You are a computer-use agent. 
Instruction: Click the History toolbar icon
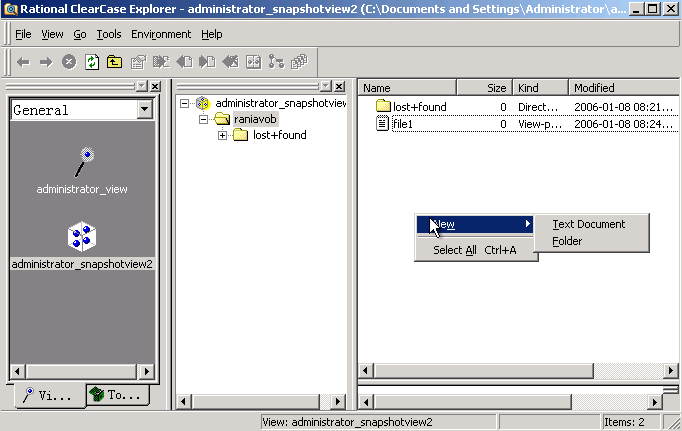click(x=299, y=62)
